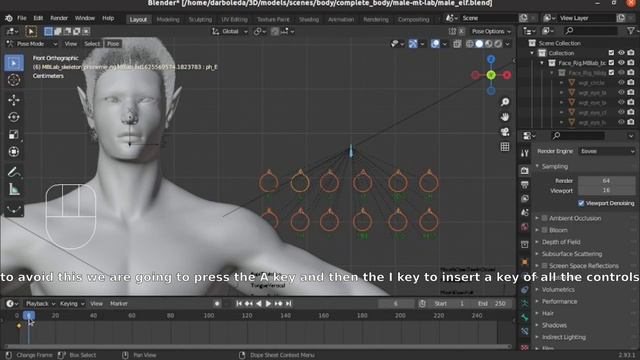Select the Measure tool
This screenshot has height=360, width=640.
(14, 189)
